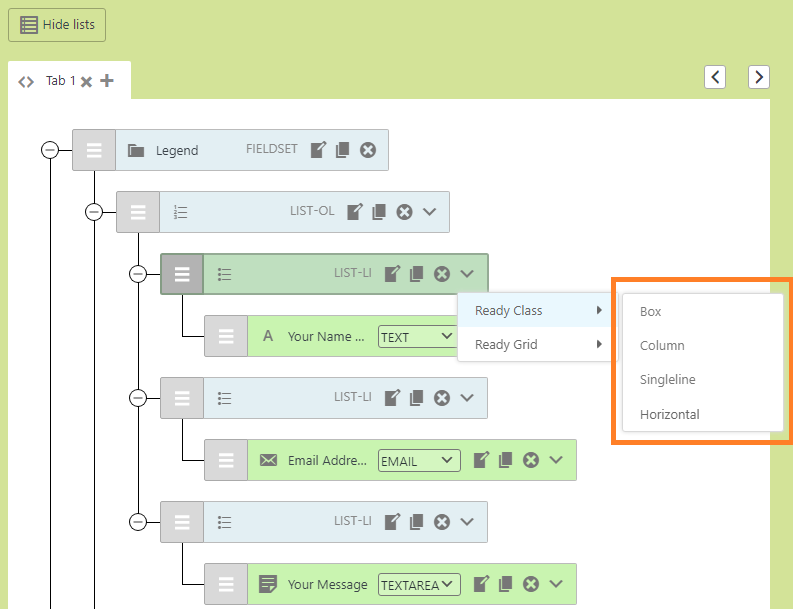Collapse the Legend fieldset tree node
793x609 pixels.
(x=50, y=150)
